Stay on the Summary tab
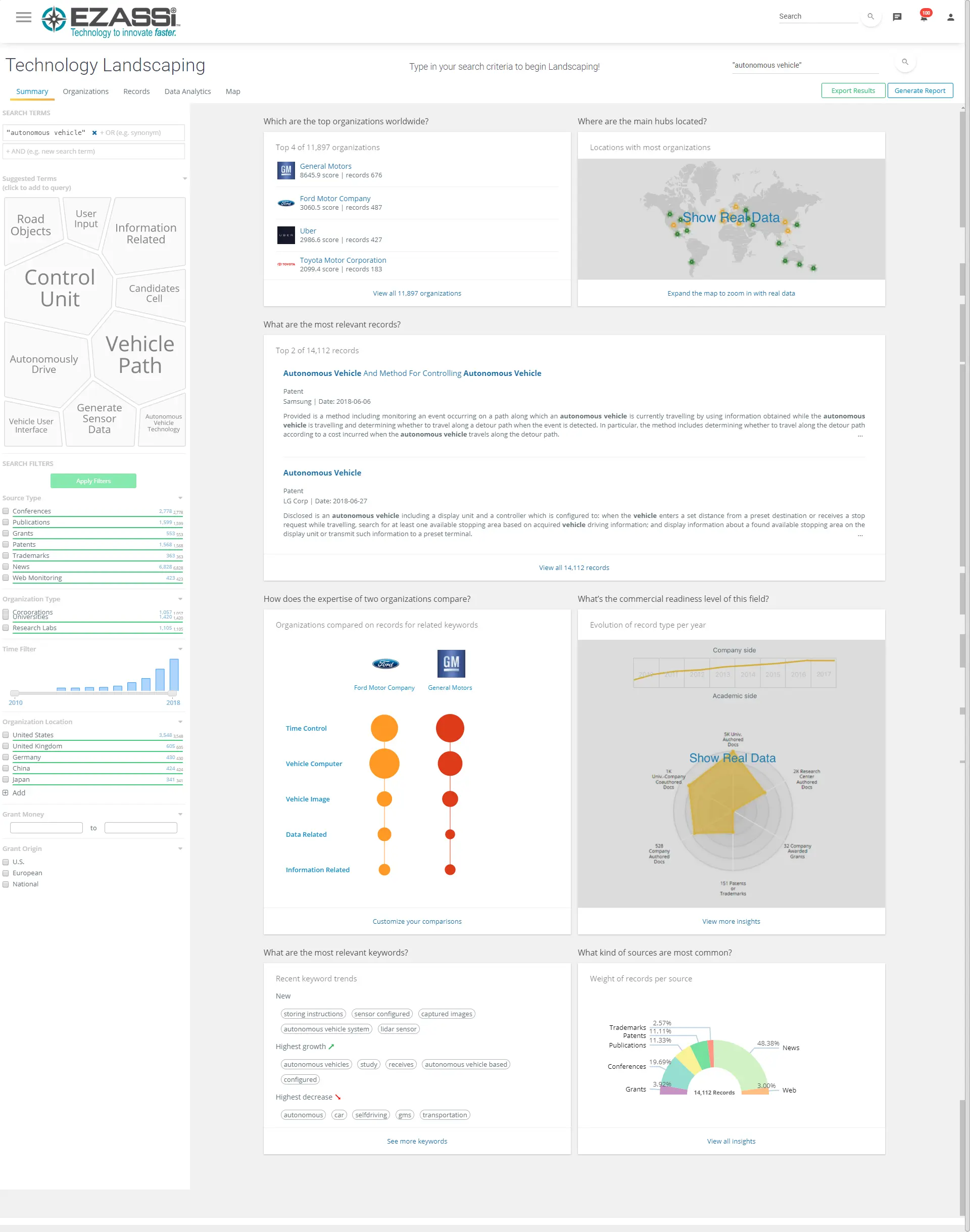The image size is (970, 1232). pos(32,91)
